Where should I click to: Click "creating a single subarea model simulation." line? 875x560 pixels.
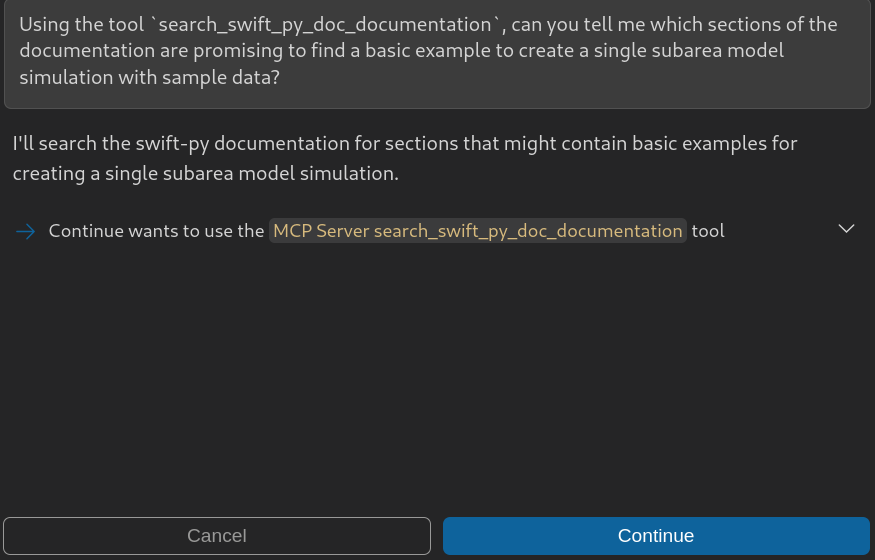(205, 173)
